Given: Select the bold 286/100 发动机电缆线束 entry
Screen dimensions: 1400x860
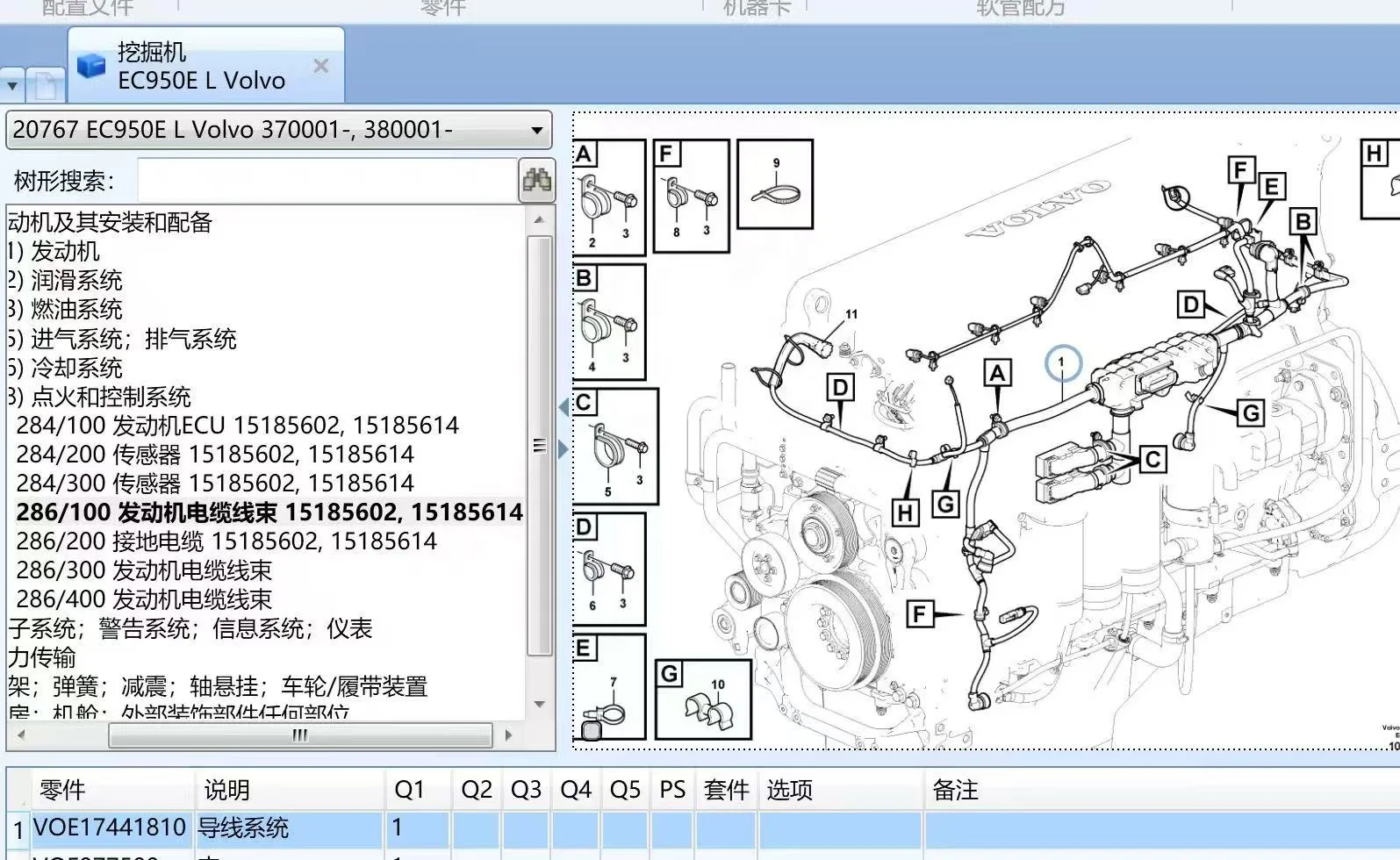Looking at the screenshot, I should point(269,512).
